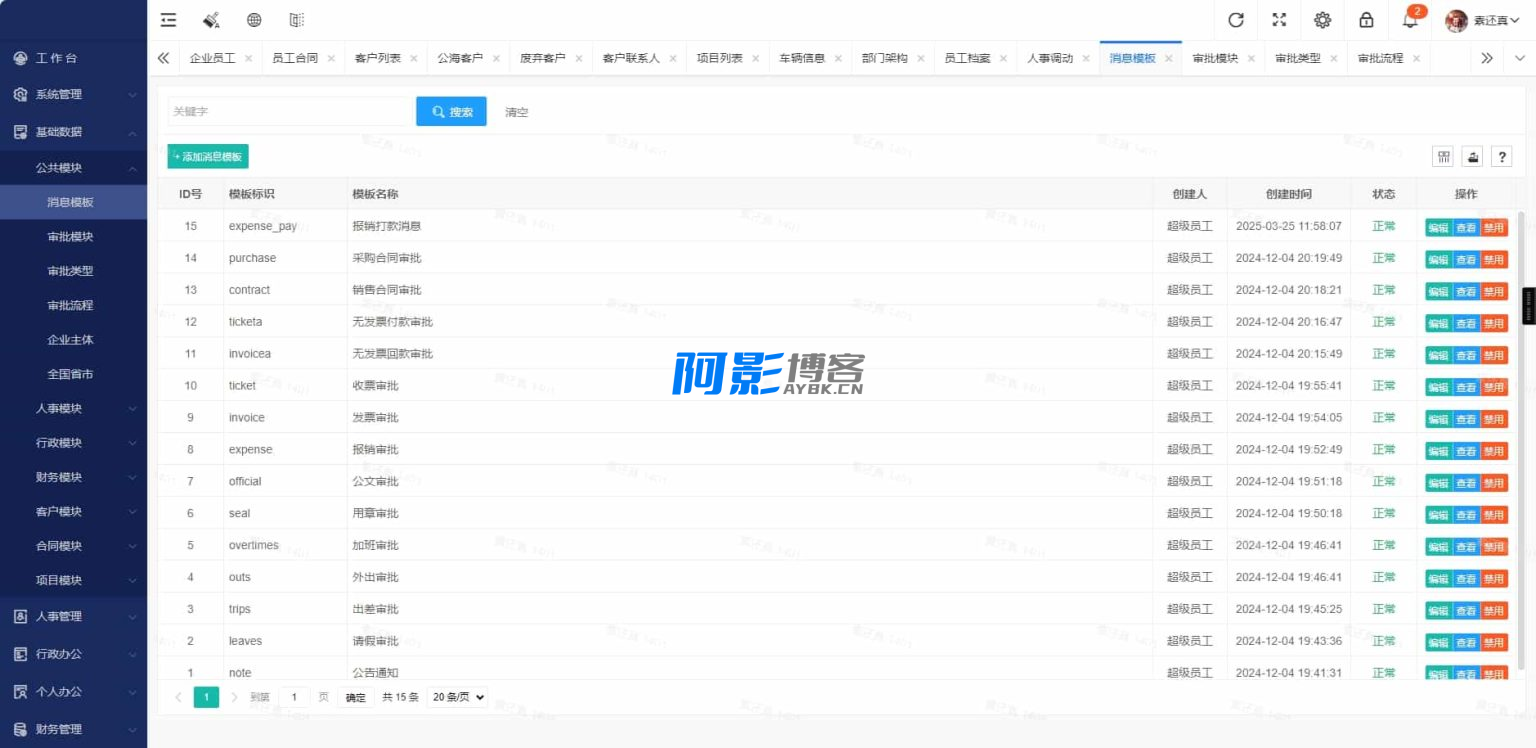Select 审批类型 in the sidebar

click(70, 271)
